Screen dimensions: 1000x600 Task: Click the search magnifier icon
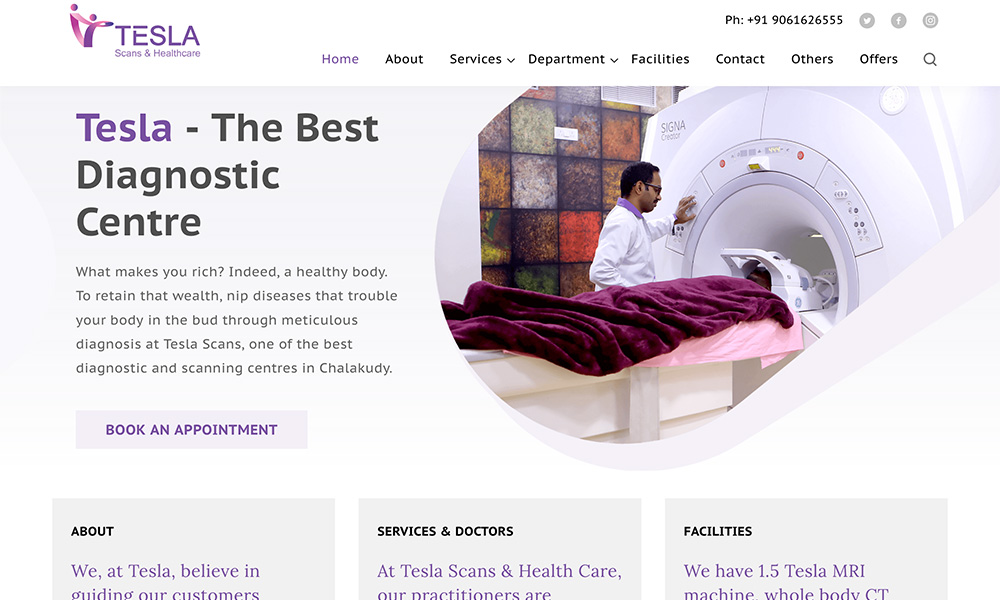[930, 59]
